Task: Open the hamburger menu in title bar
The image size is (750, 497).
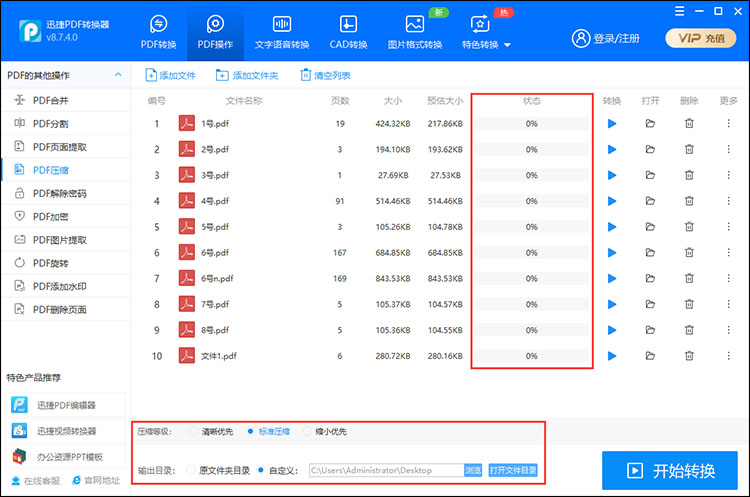Action: (679, 11)
